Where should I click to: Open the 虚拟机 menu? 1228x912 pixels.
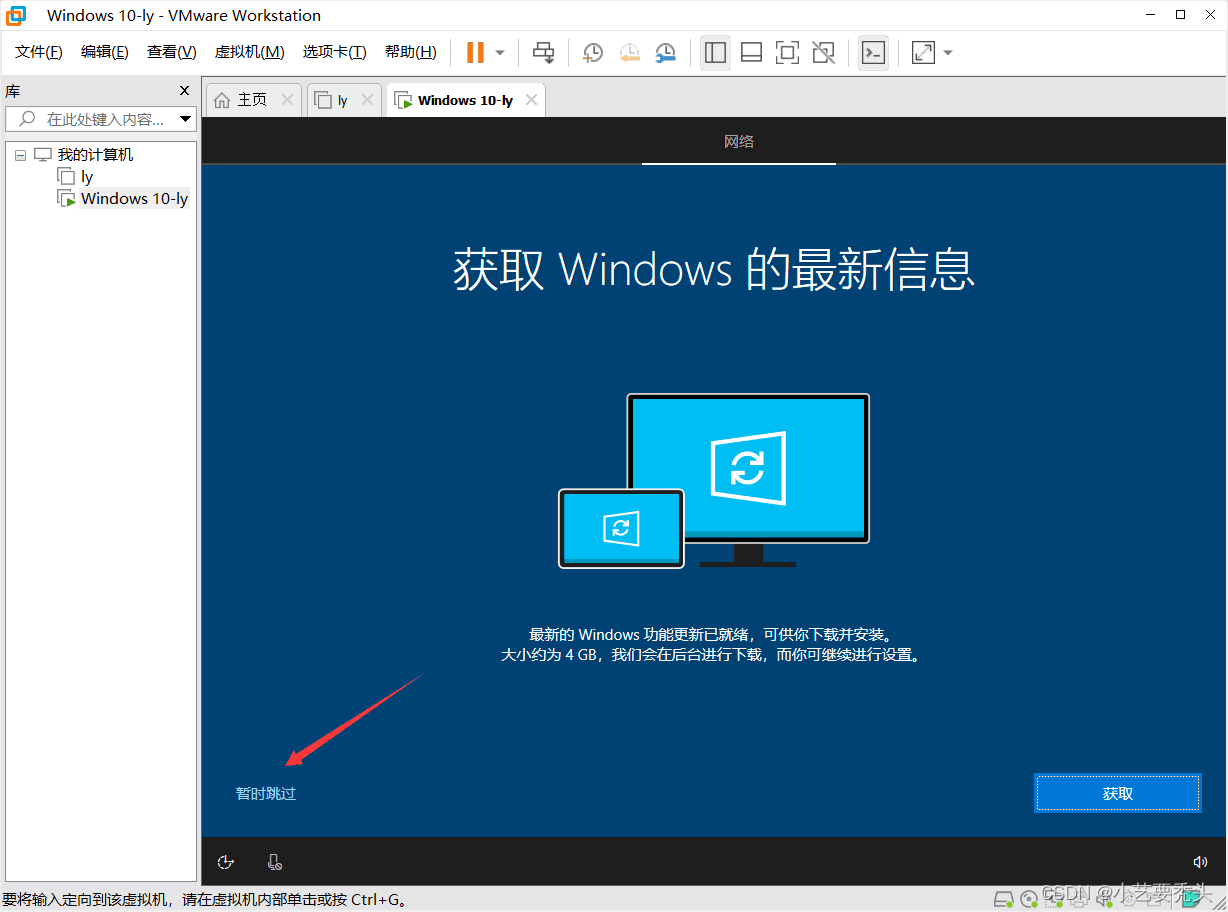[x=248, y=51]
